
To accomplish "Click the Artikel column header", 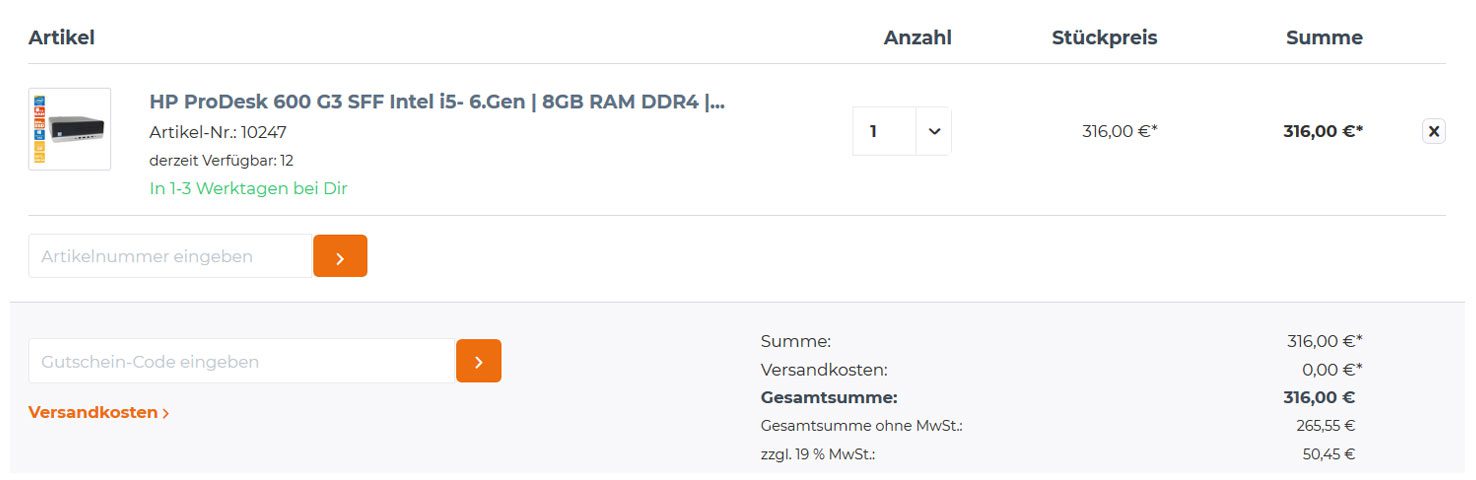I will point(61,38).
